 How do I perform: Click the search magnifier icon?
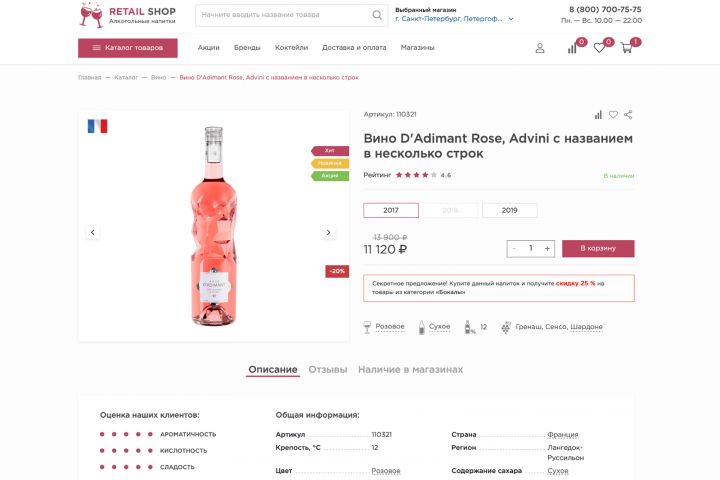pyautogui.click(x=377, y=15)
